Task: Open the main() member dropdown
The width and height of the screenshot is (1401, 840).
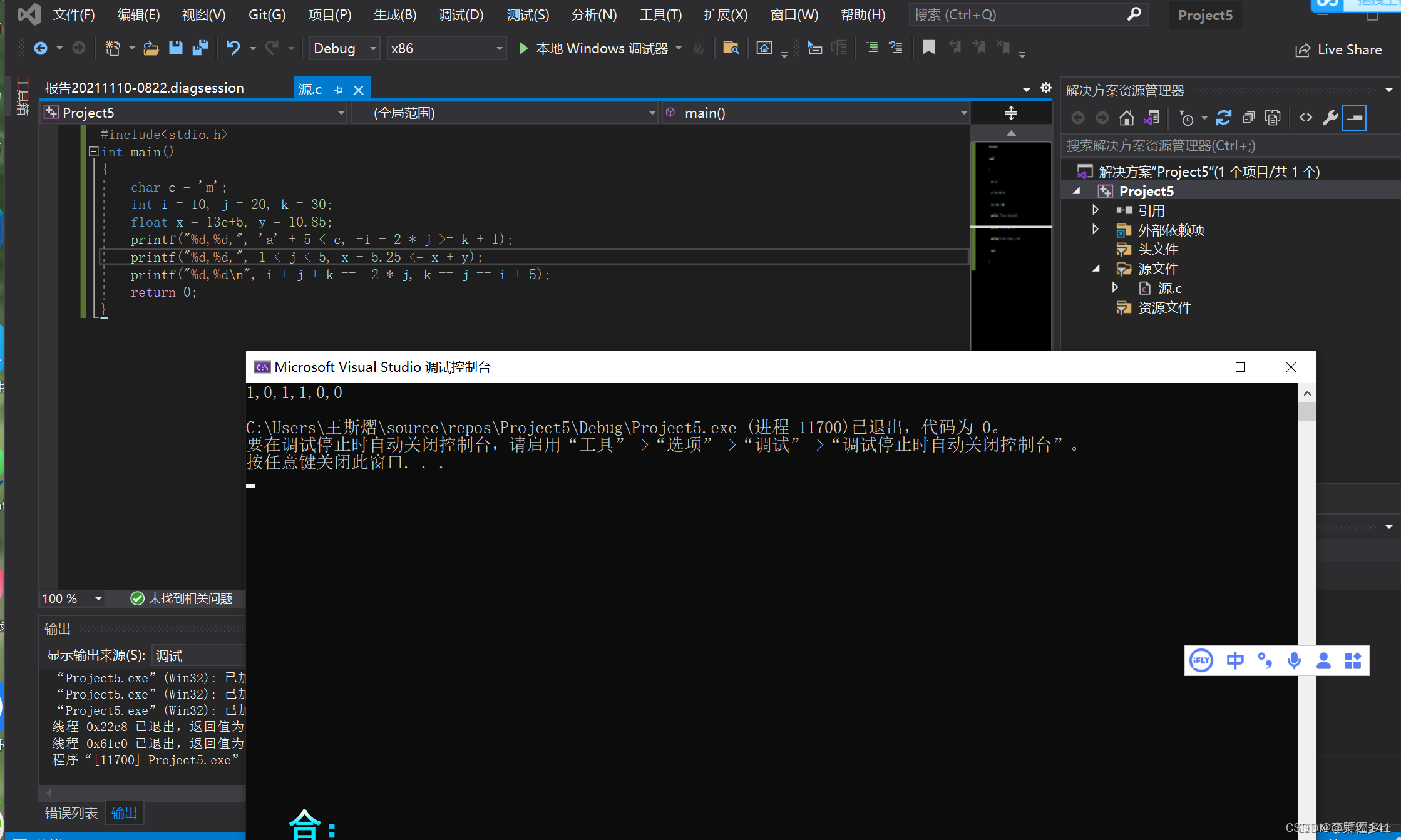Action: [x=816, y=113]
